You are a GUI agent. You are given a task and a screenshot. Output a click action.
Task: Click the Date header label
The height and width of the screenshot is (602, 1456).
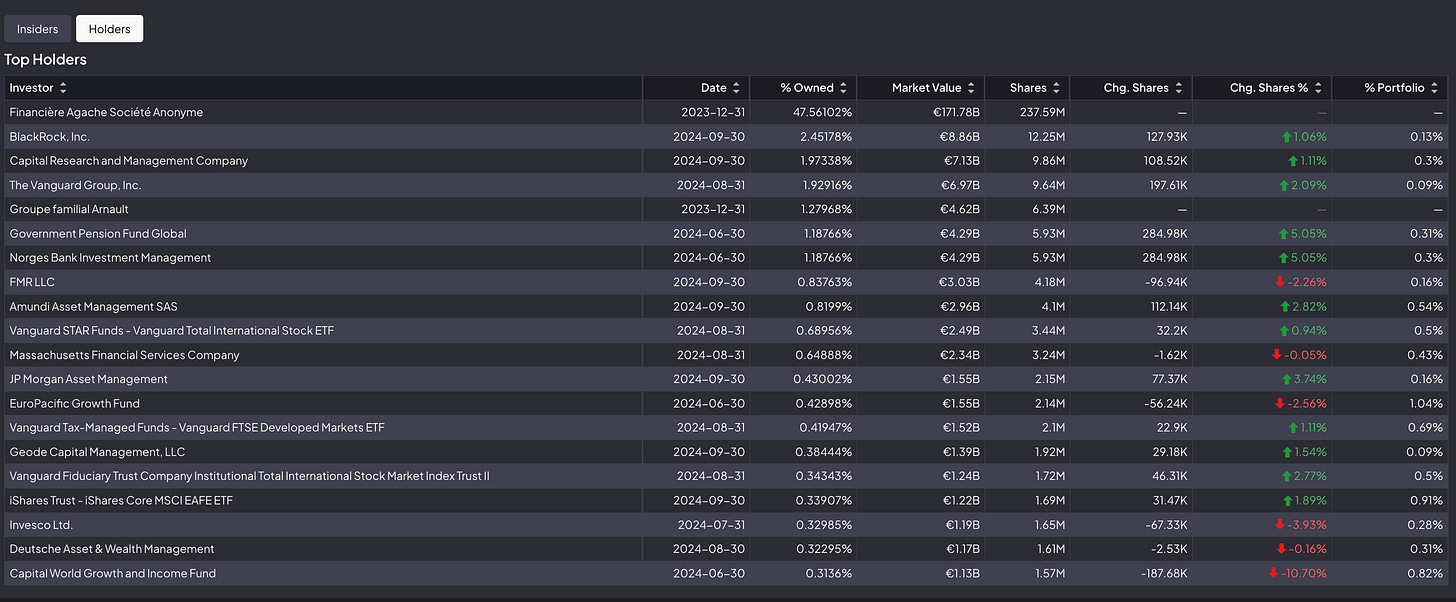pyautogui.click(x=714, y=88)
